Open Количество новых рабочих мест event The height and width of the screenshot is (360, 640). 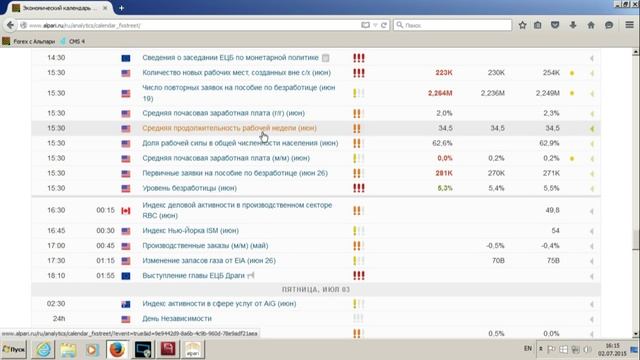tap(236, 73)
